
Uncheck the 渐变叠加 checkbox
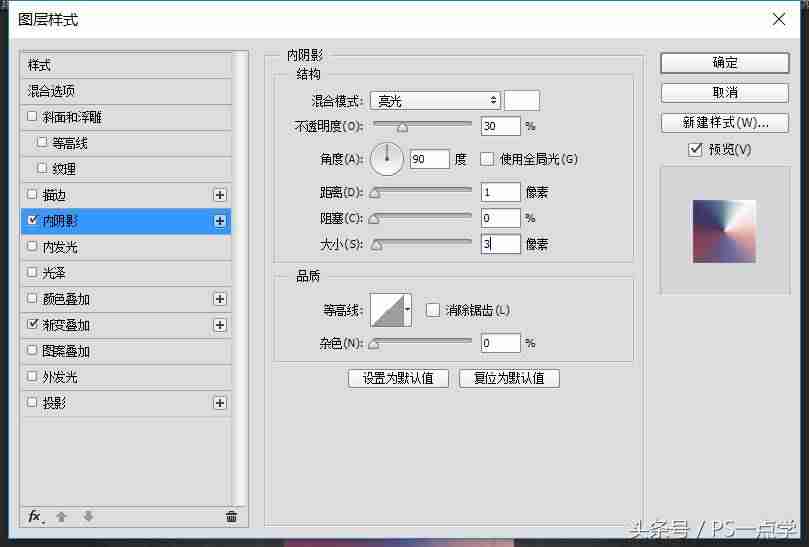pos(33,324)
